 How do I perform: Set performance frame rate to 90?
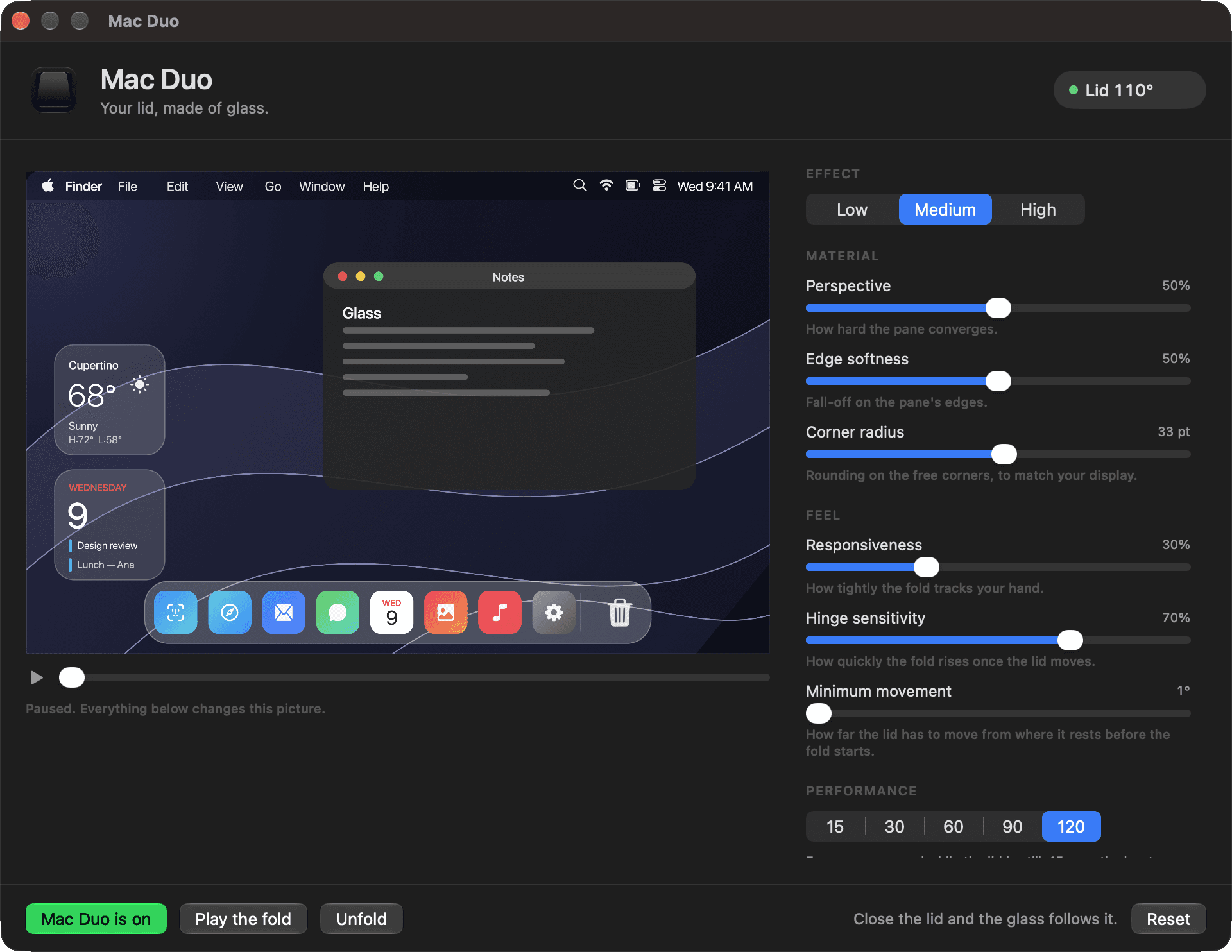coord(1013,826)
